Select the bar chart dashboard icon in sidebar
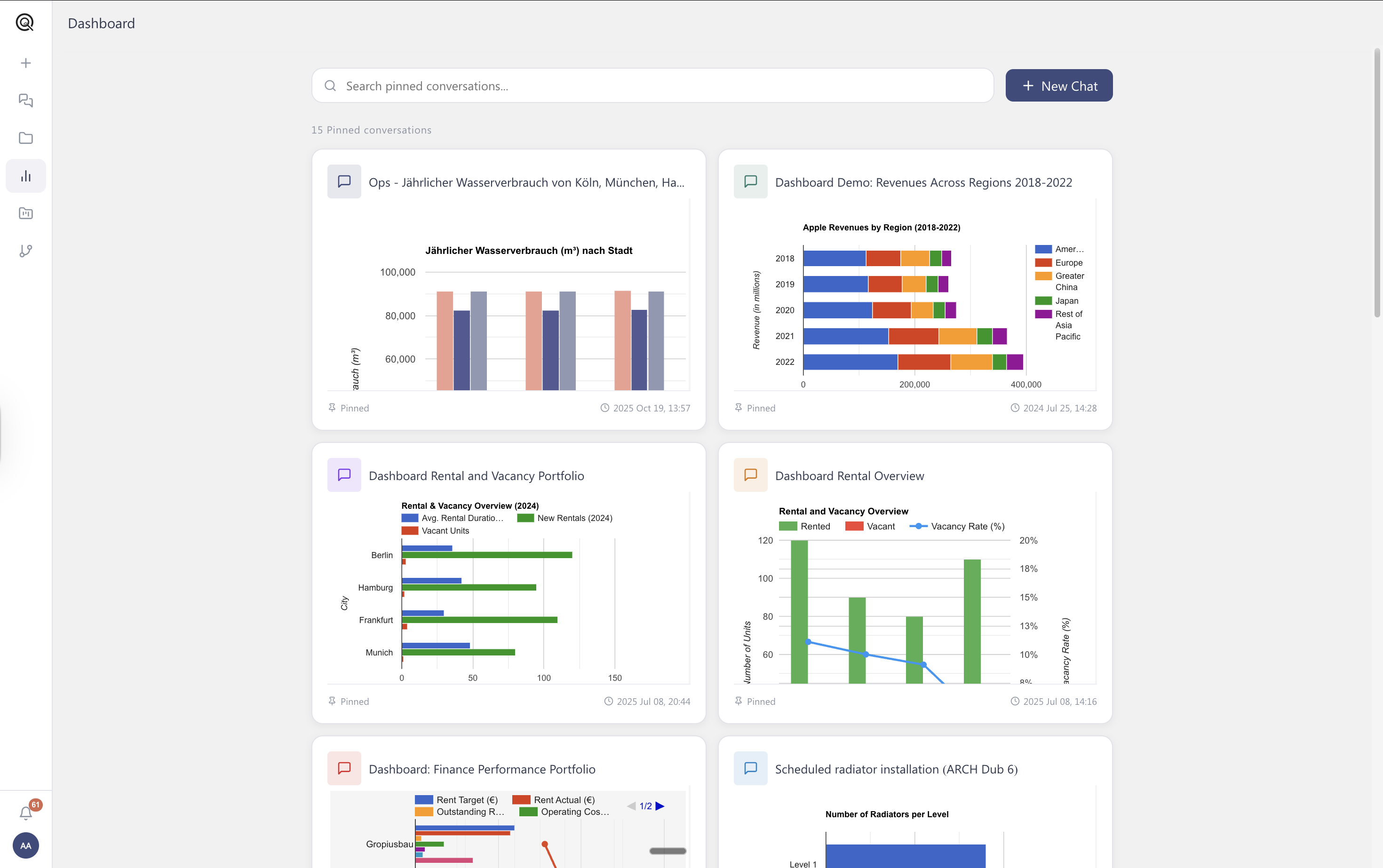This screenshot has width=1383, height=868. [26, 176]
